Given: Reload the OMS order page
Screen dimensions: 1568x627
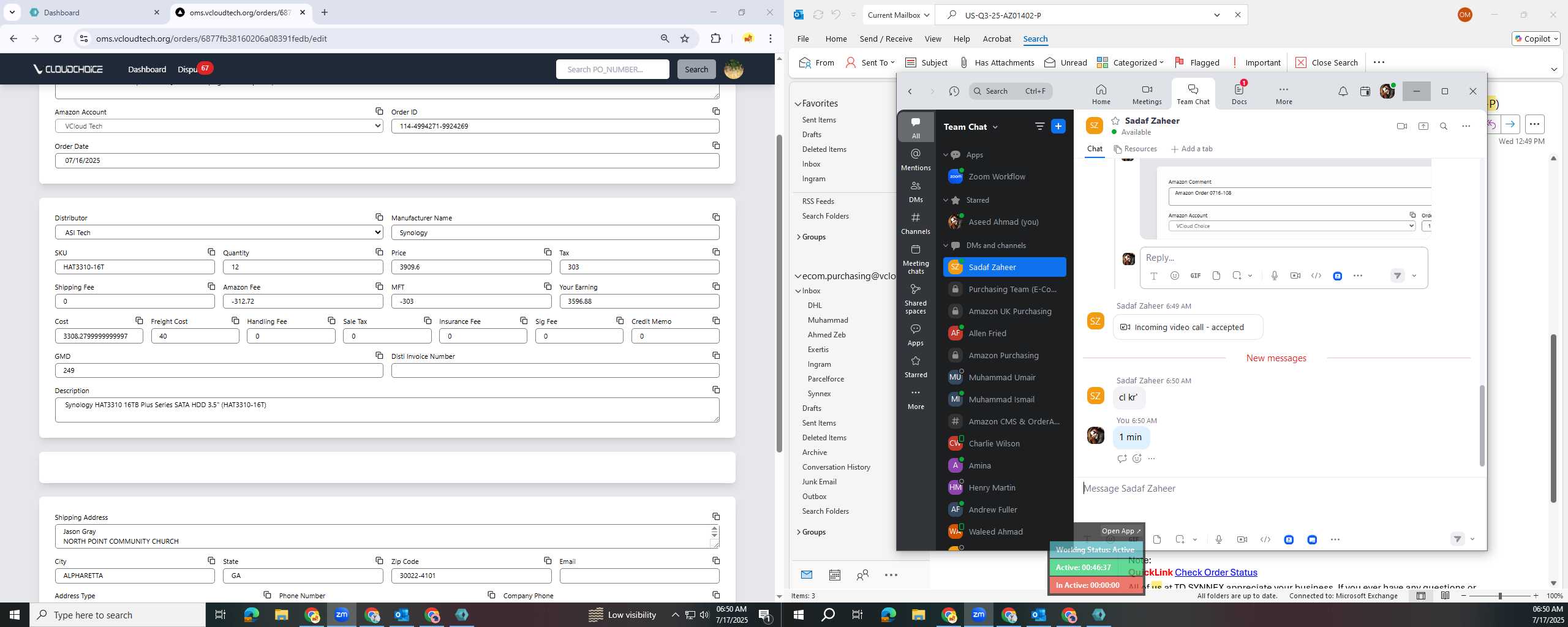Looking at the screenshot, I should [58, 39].
